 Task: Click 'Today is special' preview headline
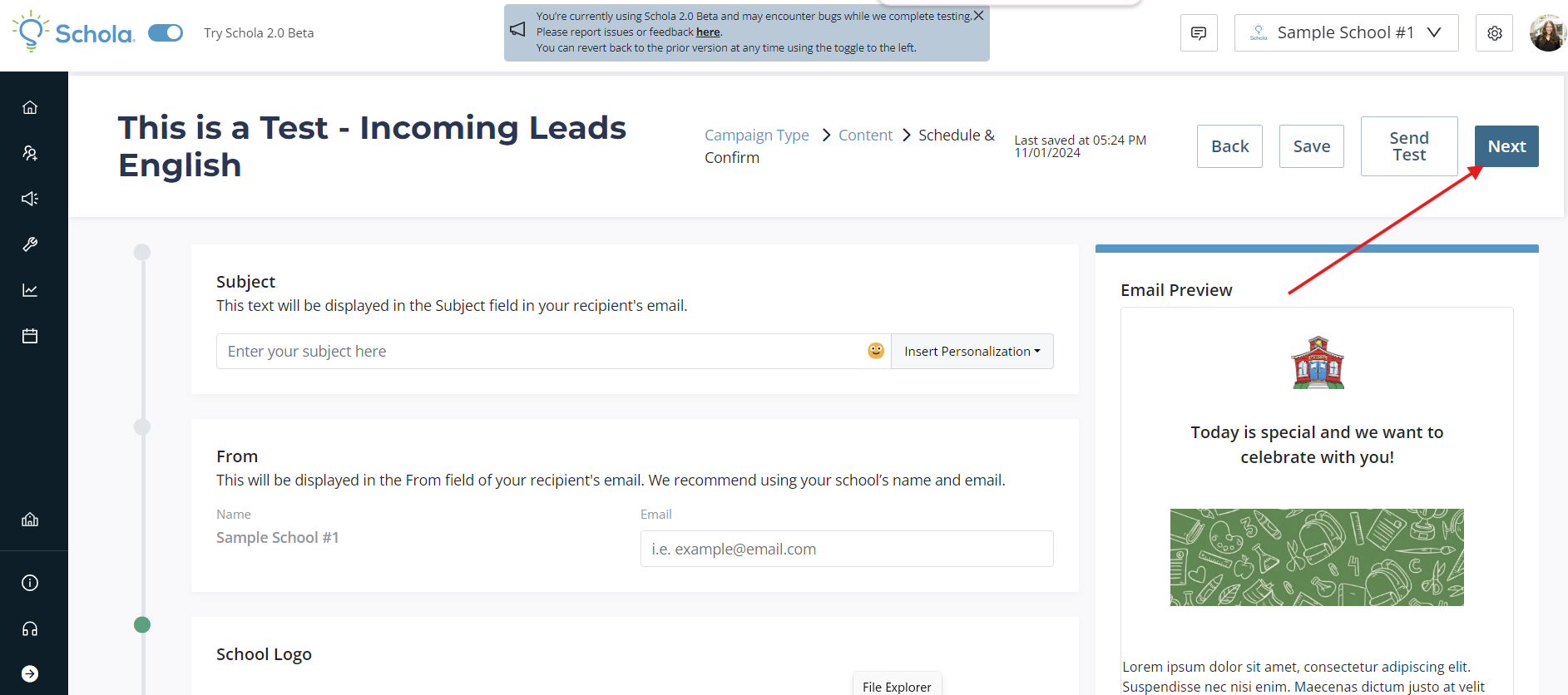point(1317,445)
